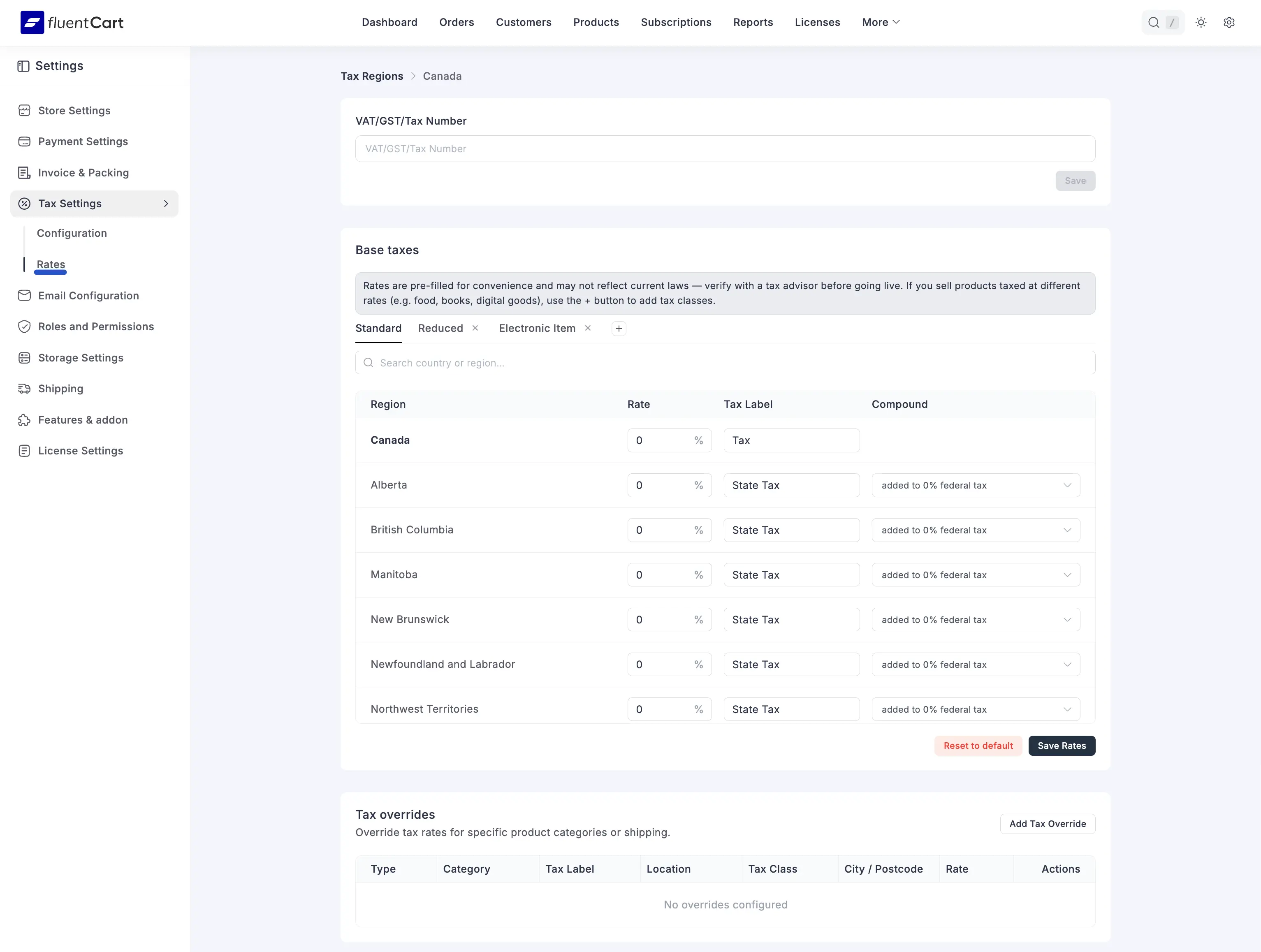The image size is (1261, 952).
Task: Click the fluentCart logo
Action: (72, 22)
